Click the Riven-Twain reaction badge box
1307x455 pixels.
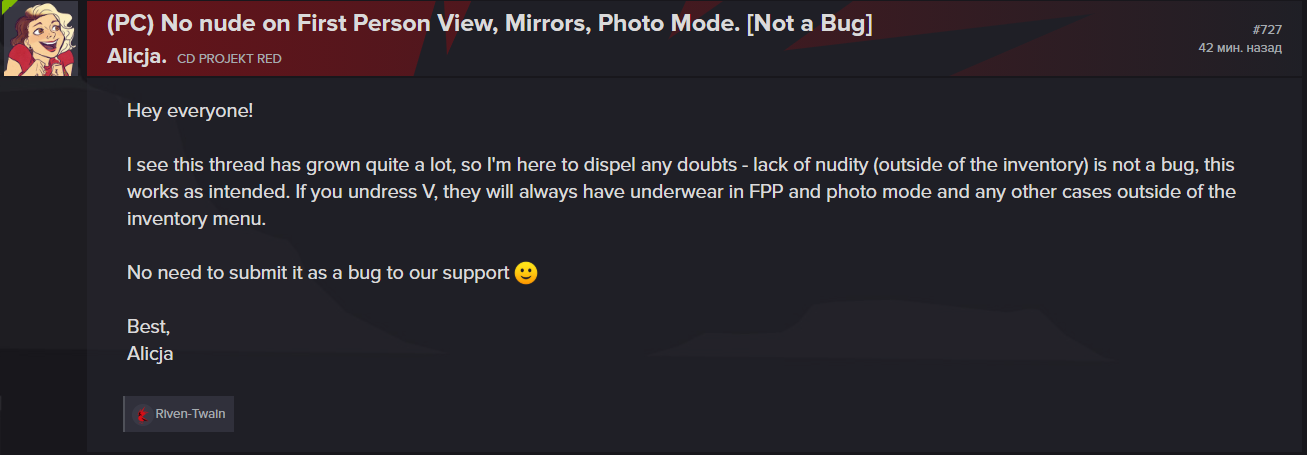[x=179, y=414]
